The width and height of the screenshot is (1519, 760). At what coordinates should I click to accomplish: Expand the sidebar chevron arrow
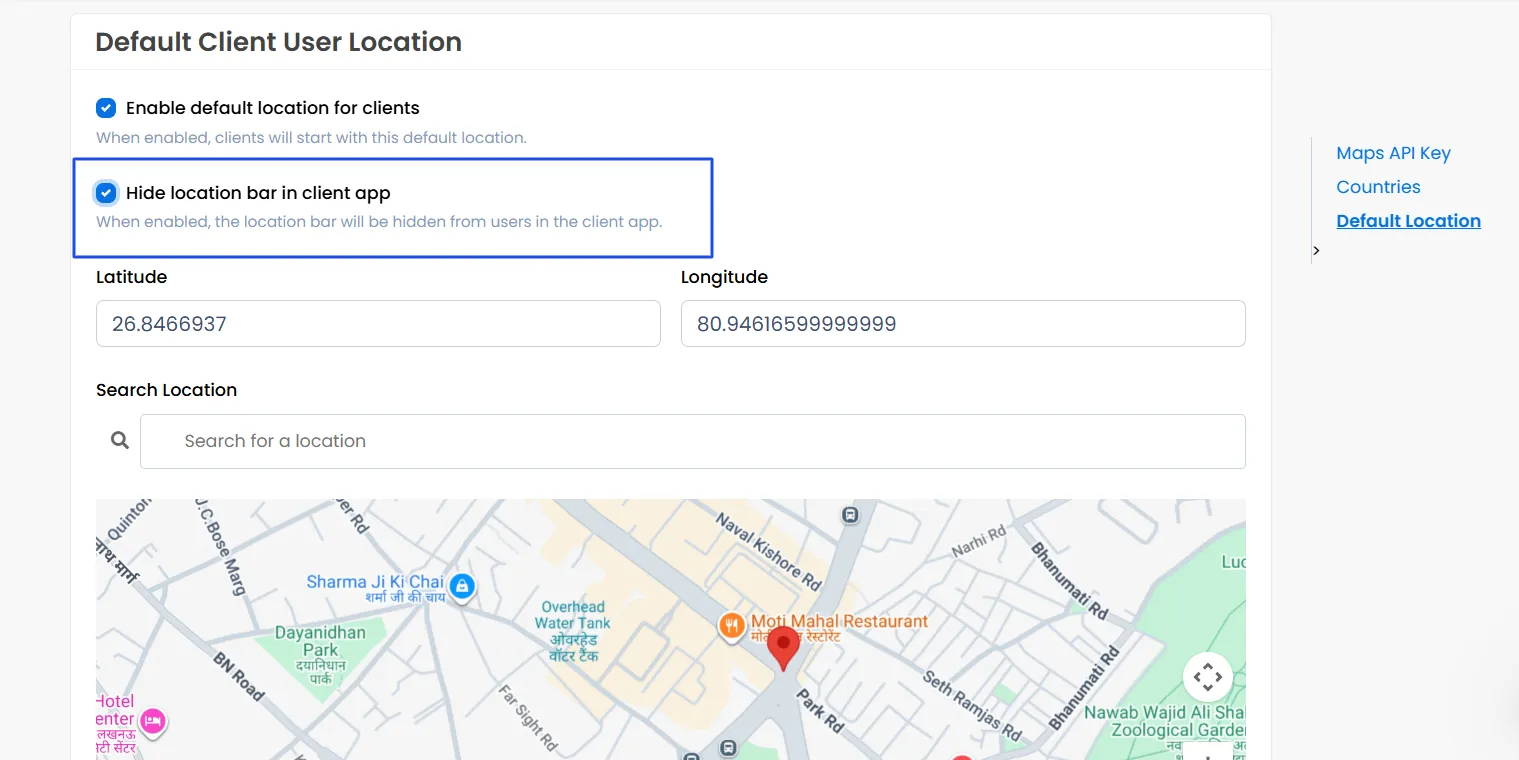click(1316, 250)
